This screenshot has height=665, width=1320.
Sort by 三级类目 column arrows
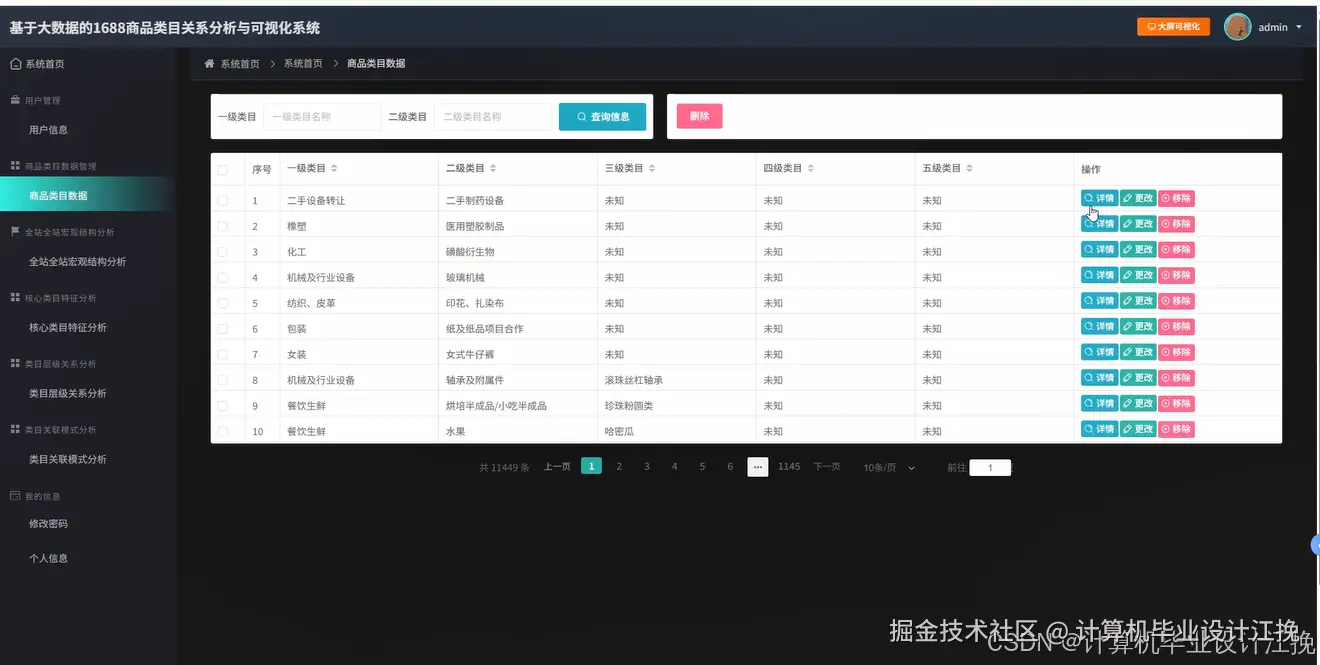[x=652, y=169]
